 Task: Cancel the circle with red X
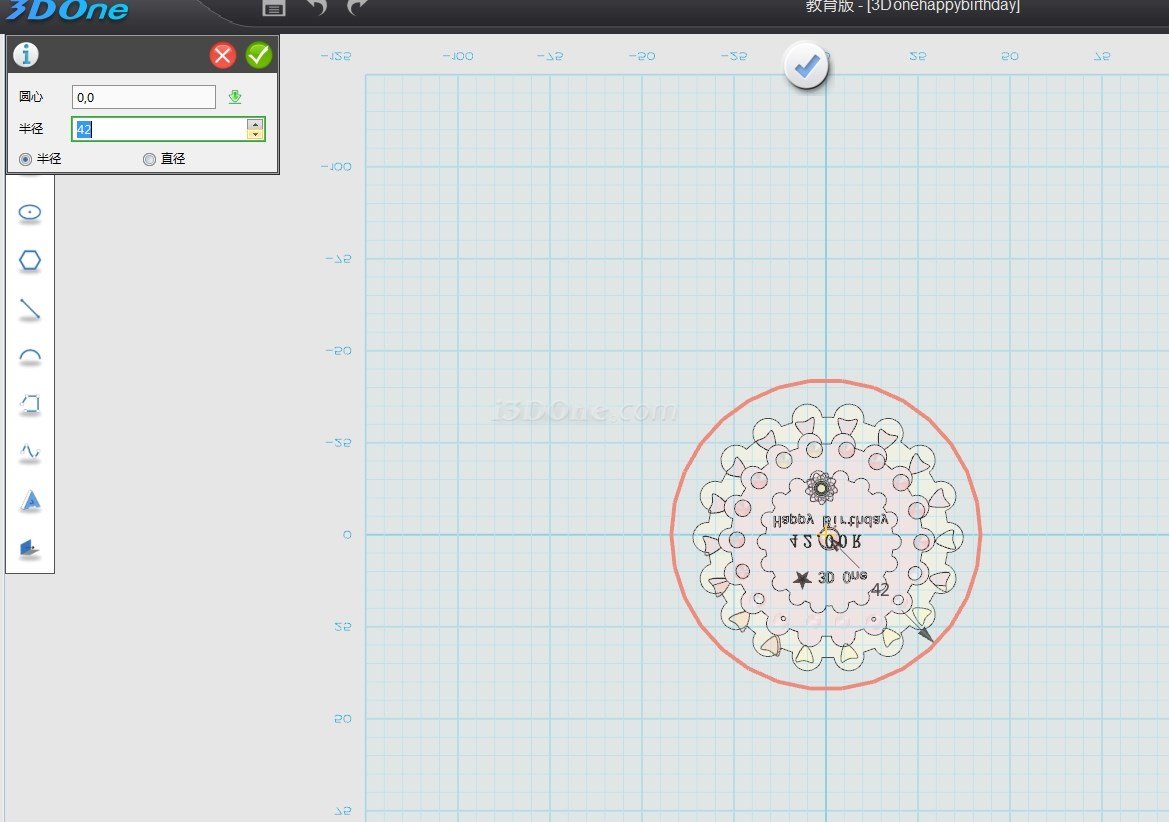[223, 55]
